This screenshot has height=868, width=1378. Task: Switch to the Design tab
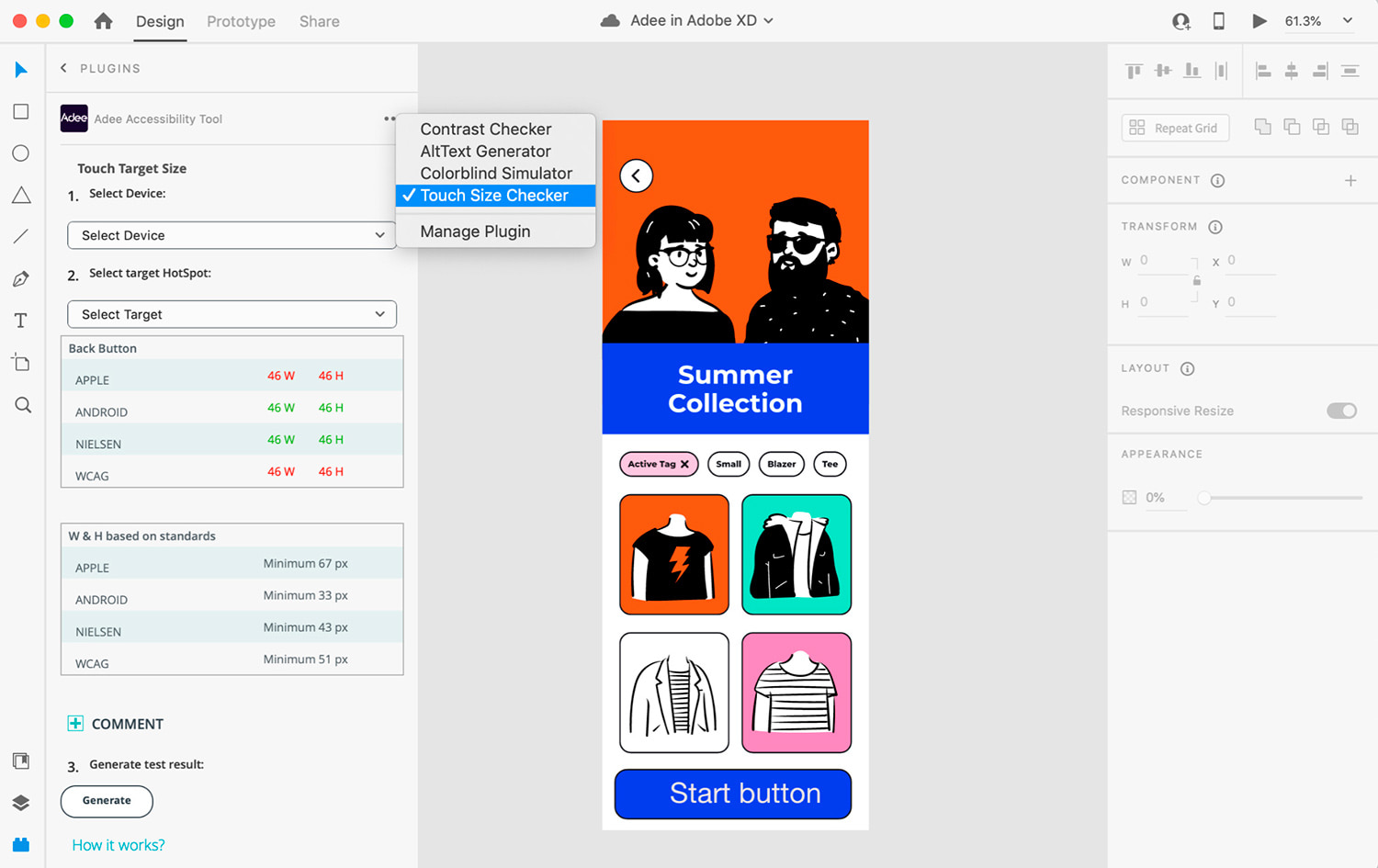[x=160, y=21]
